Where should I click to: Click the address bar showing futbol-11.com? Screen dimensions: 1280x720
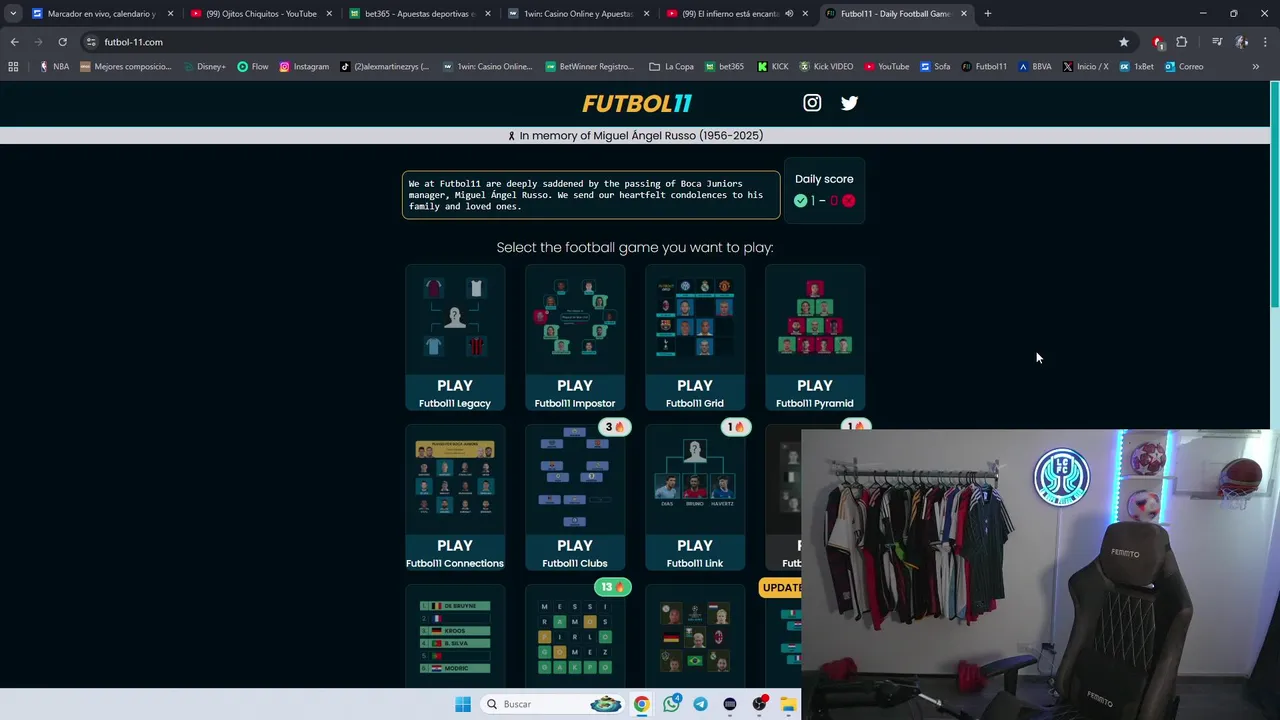coord(600,42)
